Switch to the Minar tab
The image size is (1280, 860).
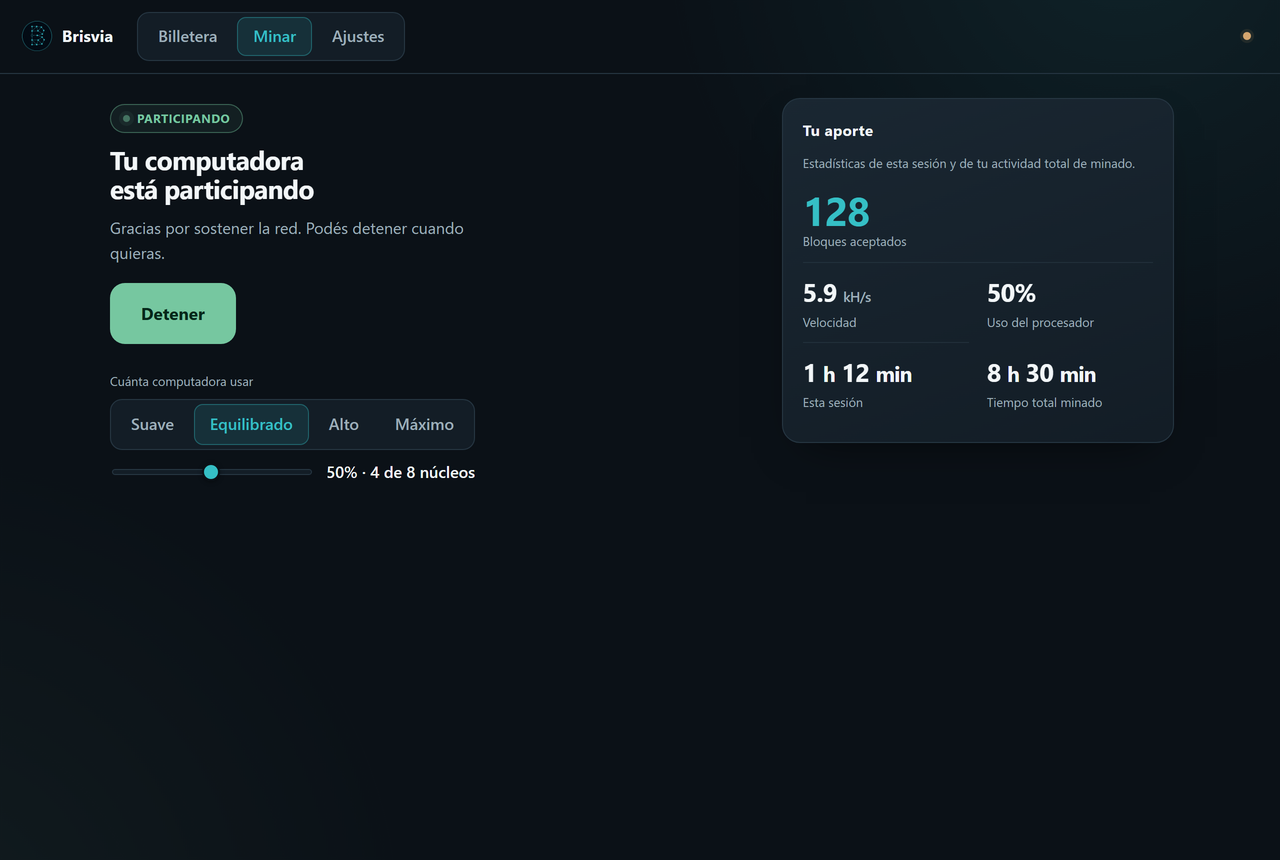[274, 36]
